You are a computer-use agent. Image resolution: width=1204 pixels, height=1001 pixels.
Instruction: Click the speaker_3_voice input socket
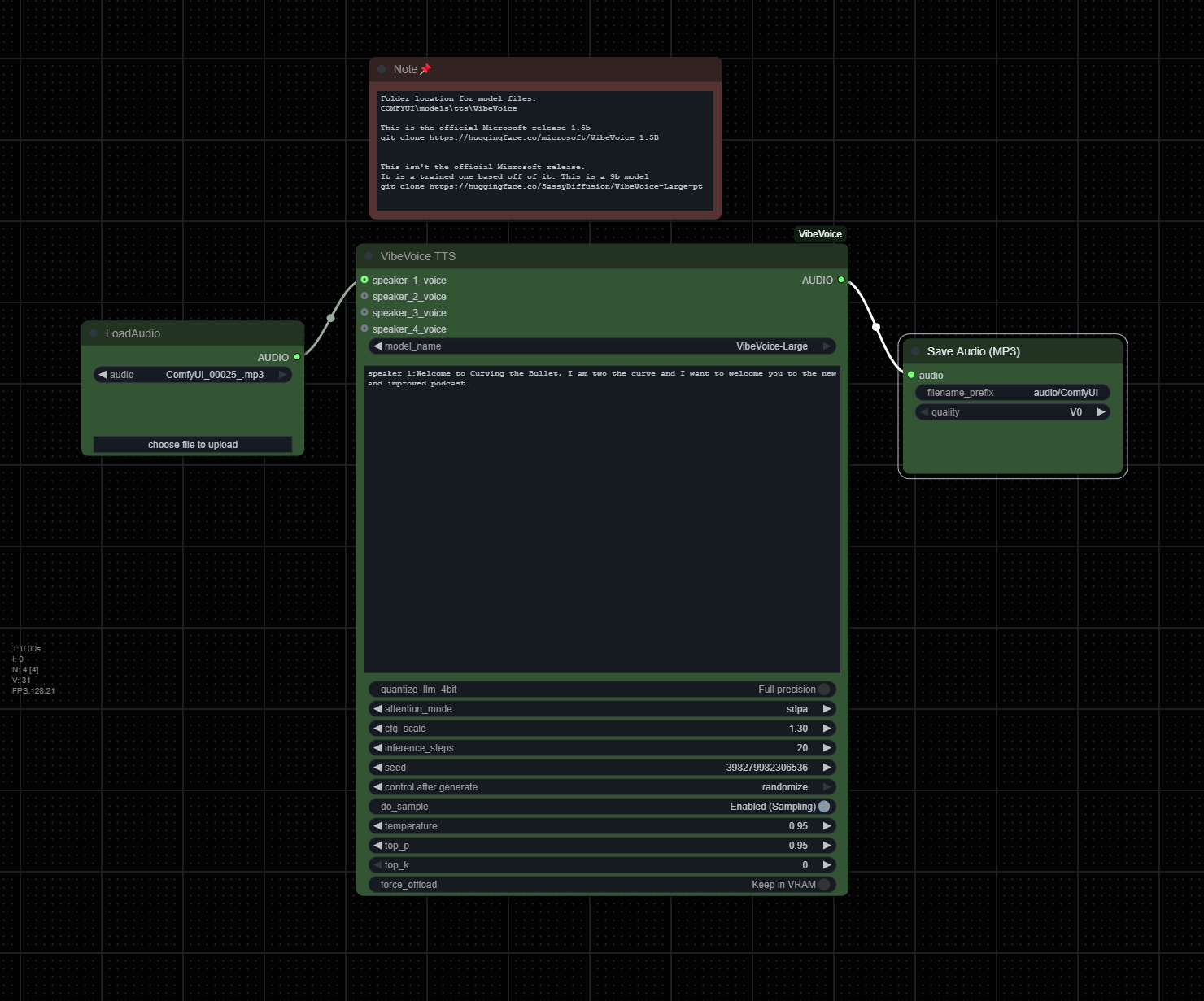pyautogui.click(x=364, y=312)
